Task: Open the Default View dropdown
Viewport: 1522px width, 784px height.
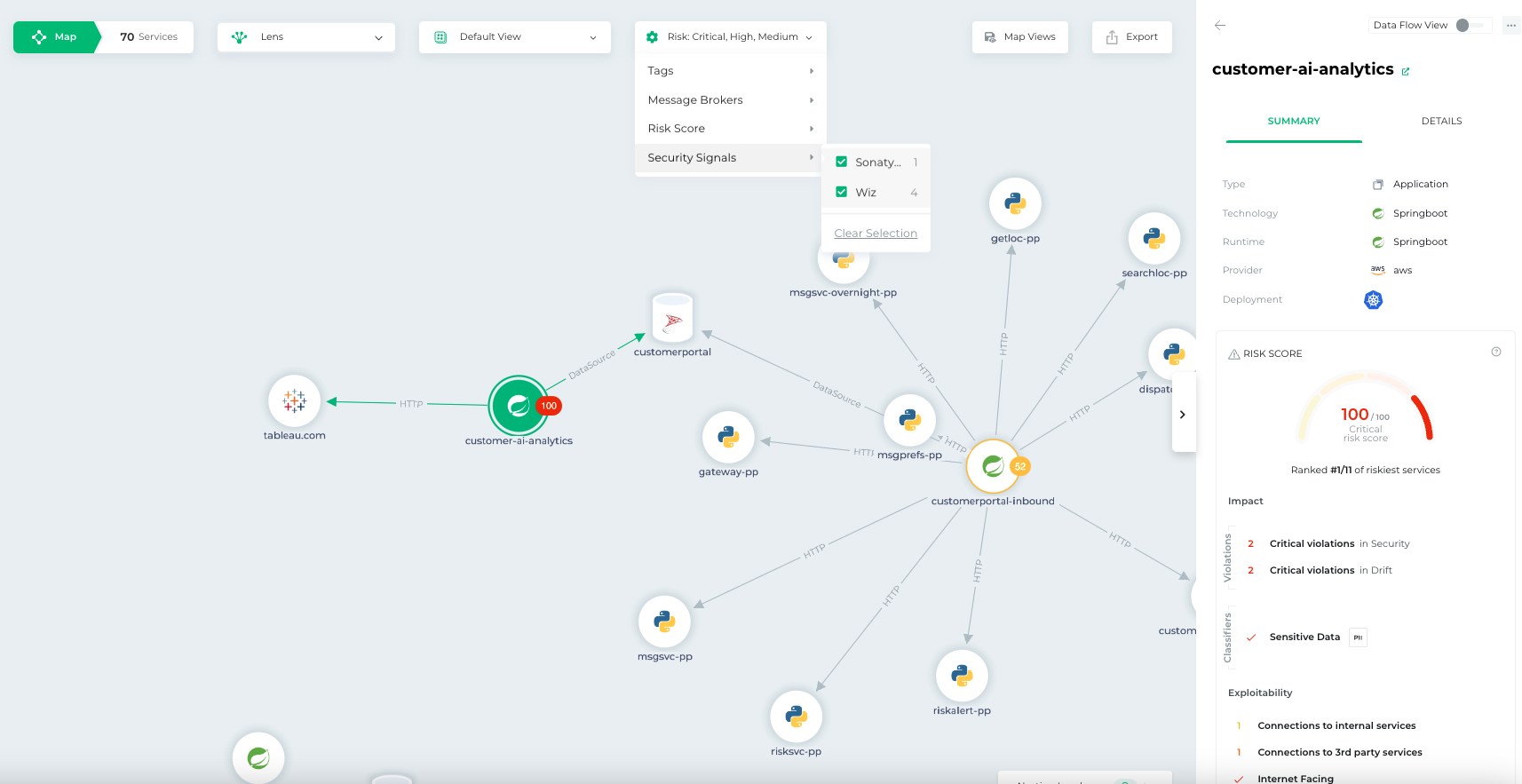Action: [x=515, y=37]
